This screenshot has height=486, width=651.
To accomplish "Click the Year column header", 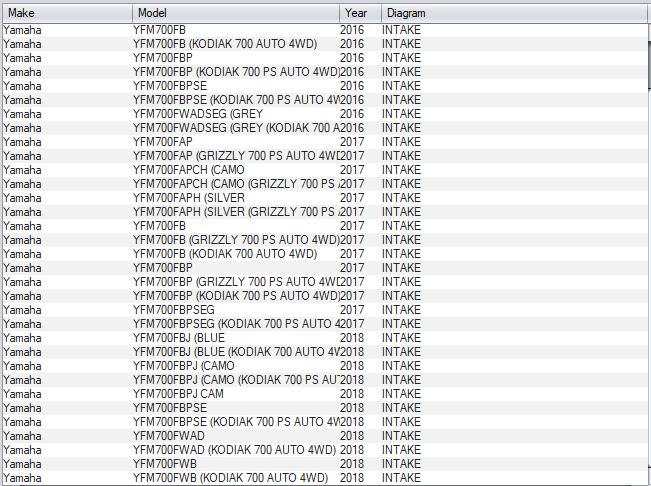I will [360, 13].
